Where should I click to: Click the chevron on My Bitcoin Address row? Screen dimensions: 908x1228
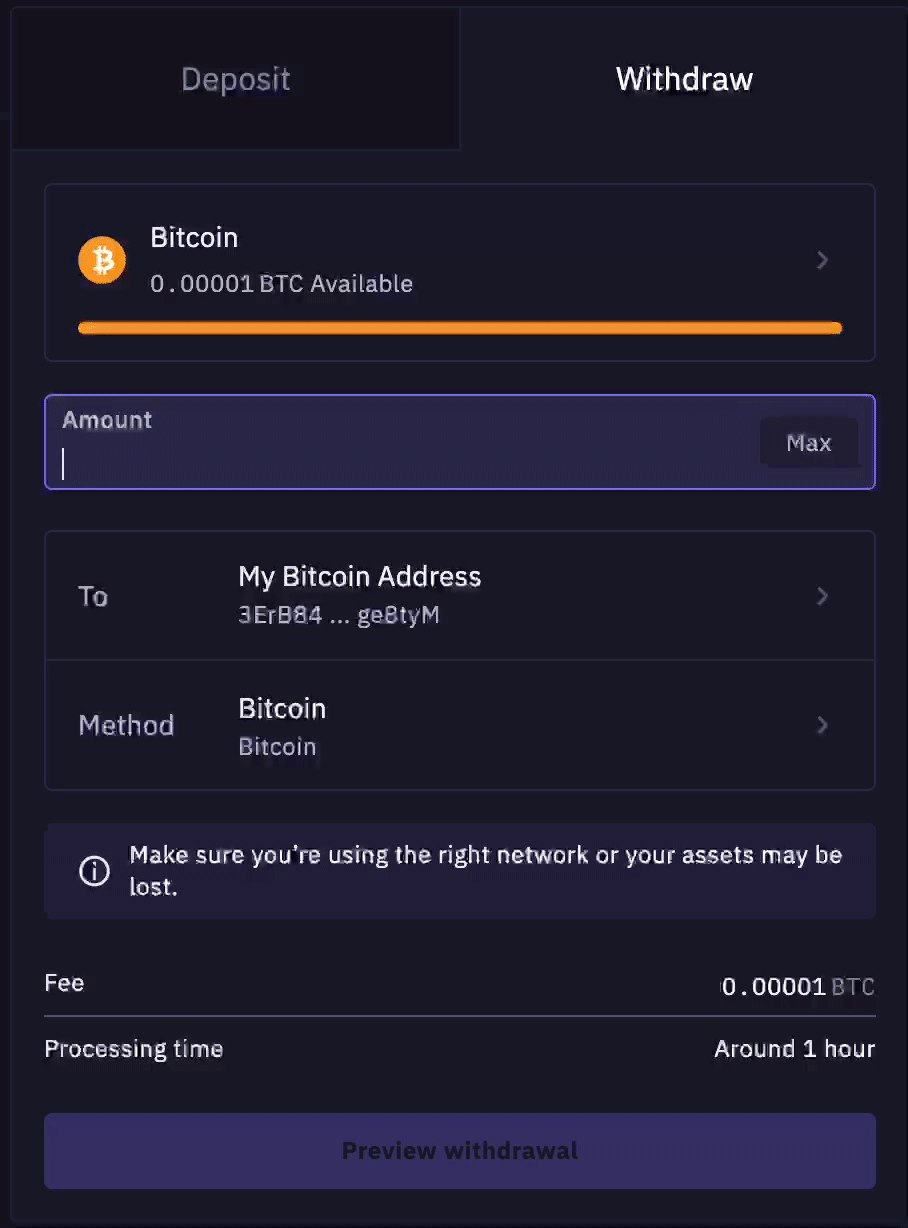point(822,595)
